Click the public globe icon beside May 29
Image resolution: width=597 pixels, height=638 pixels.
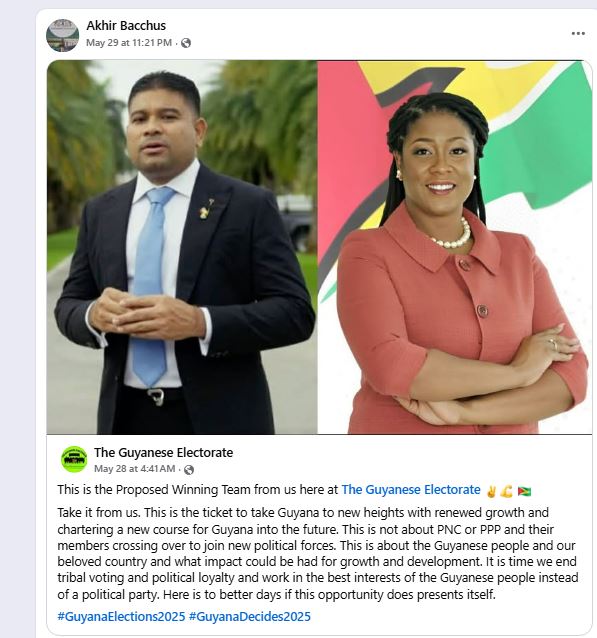[186, 43]
